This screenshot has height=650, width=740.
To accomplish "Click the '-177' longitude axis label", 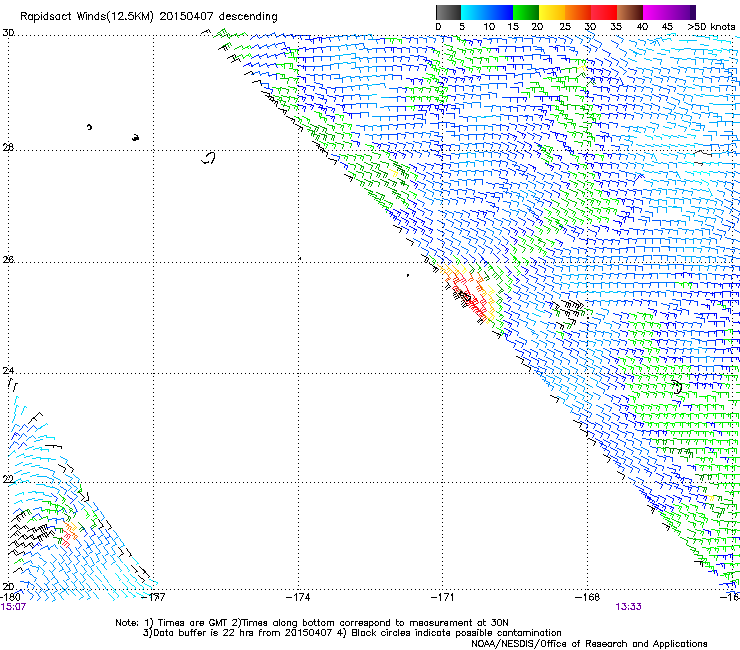I will point(153,597).
